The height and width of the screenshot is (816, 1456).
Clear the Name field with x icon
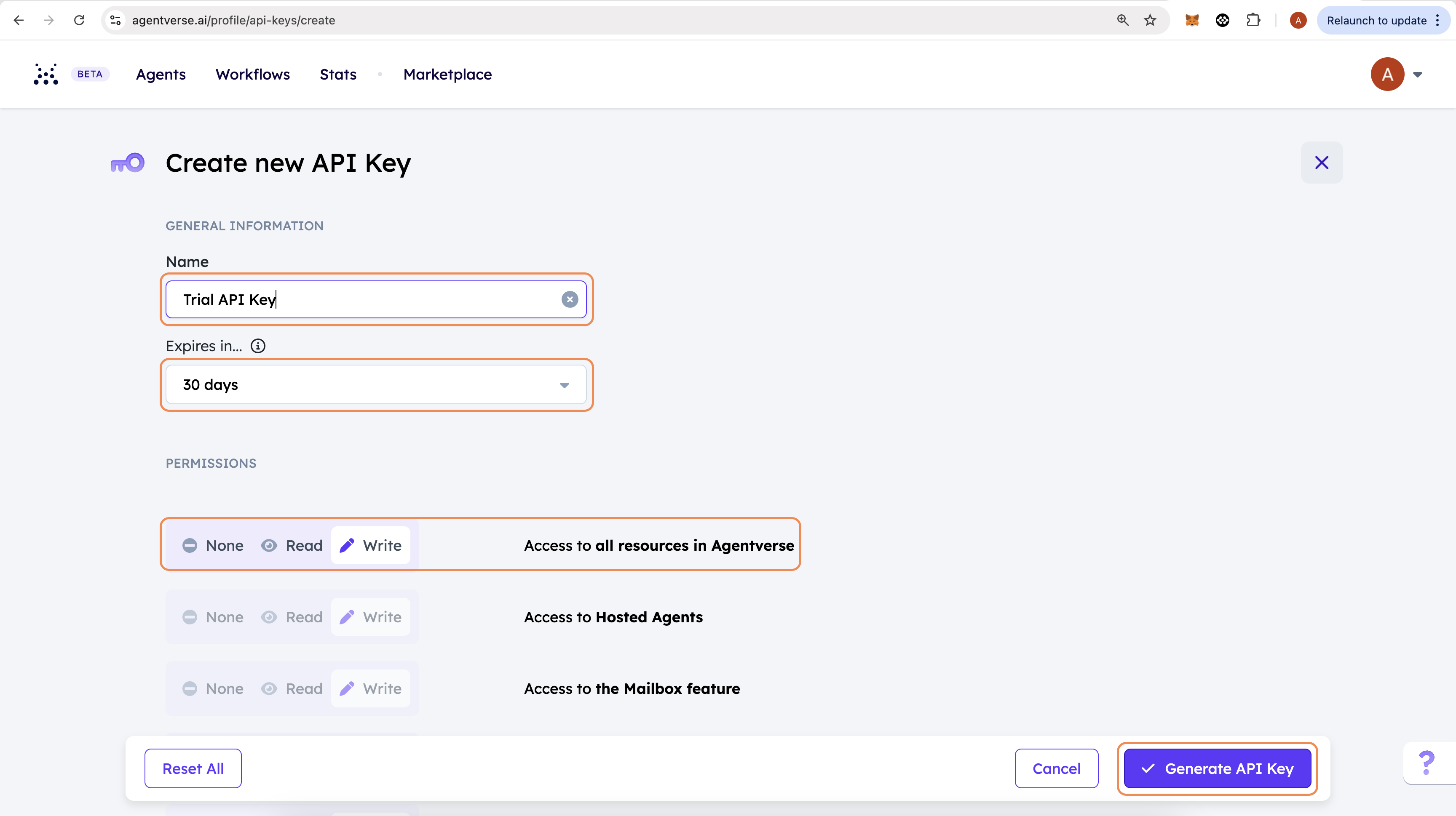[570, 299]
